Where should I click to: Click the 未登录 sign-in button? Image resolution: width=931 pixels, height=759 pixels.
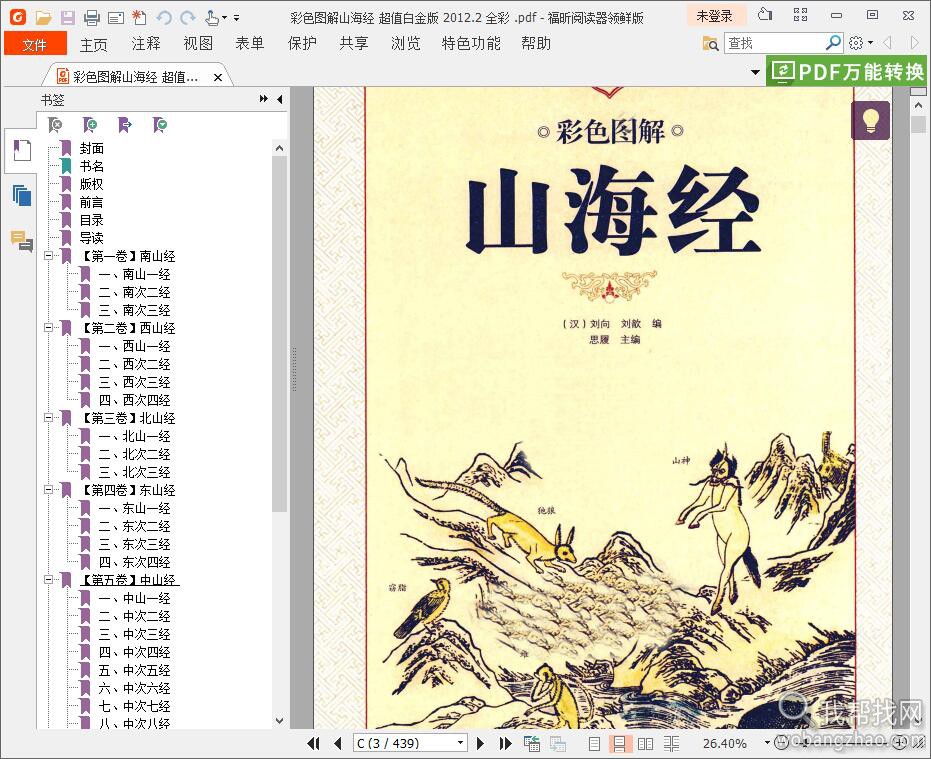tap(714, 16)
